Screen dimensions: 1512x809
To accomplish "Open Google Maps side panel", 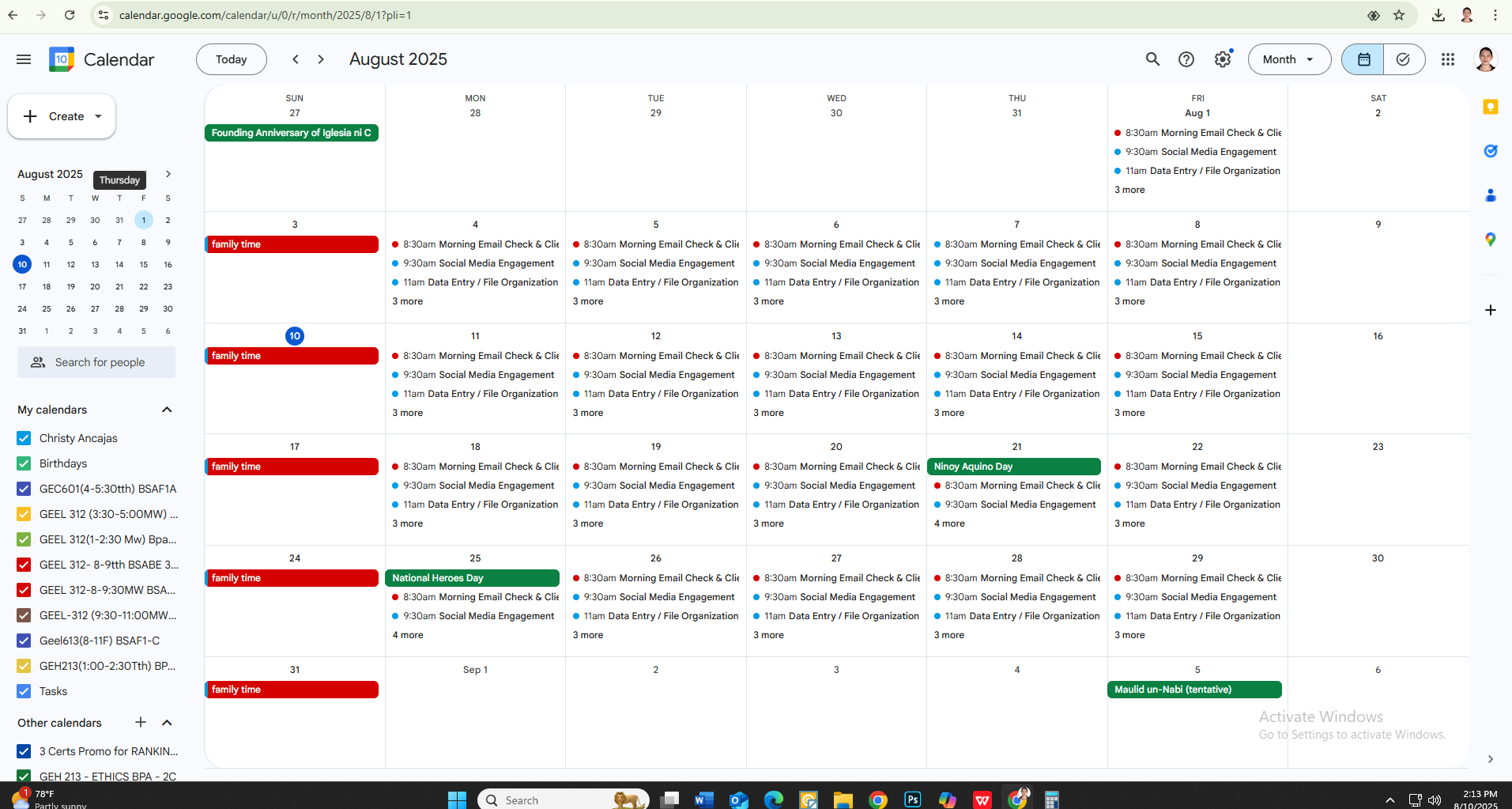I will 1491,240.
